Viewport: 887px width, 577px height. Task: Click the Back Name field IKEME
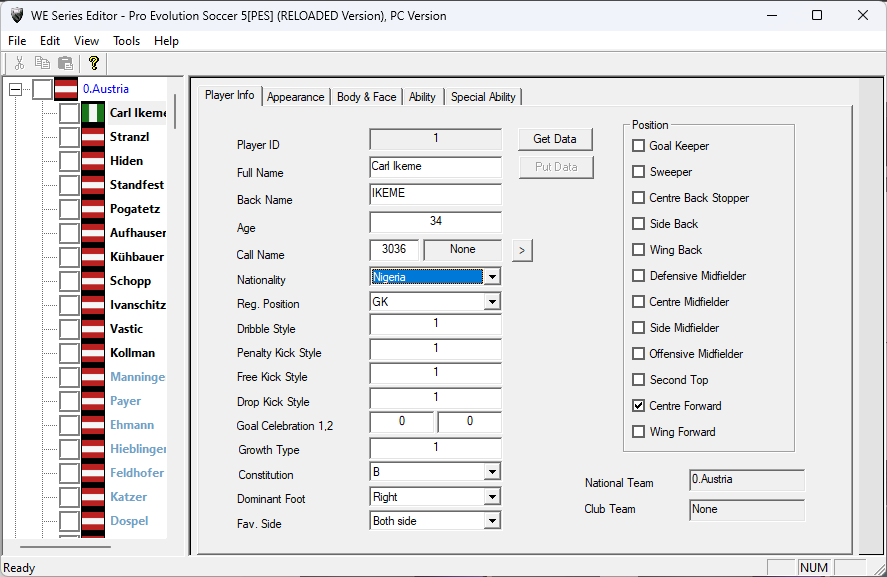pyautogui.click(x=435, y=194)
